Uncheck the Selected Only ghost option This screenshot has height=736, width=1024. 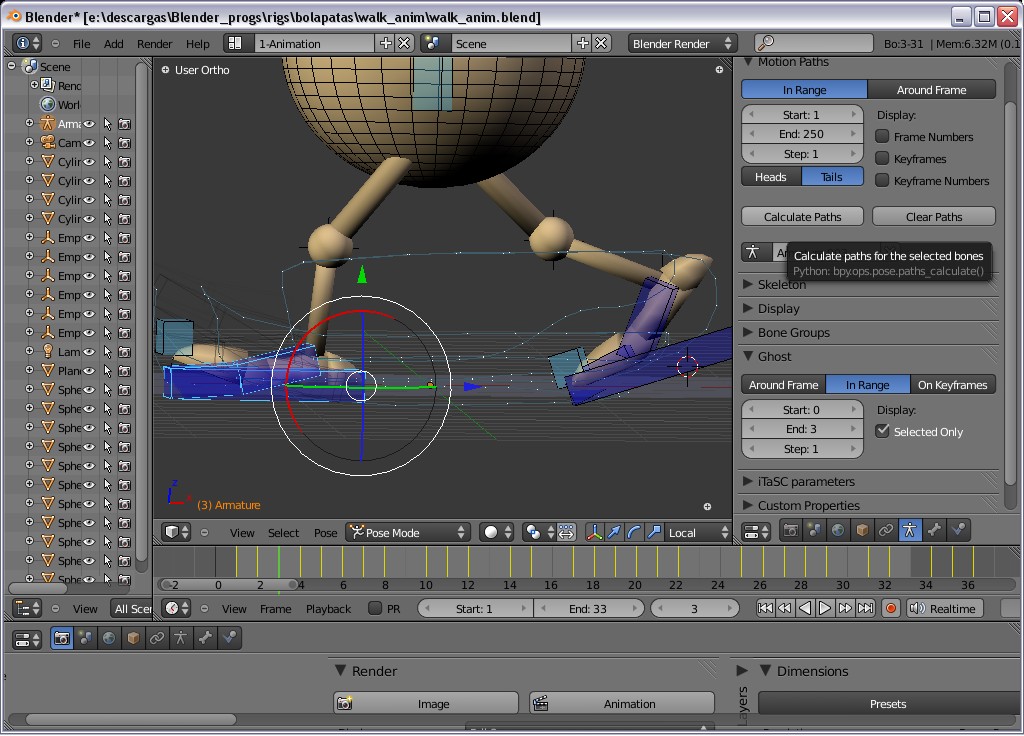coord(882,432)
